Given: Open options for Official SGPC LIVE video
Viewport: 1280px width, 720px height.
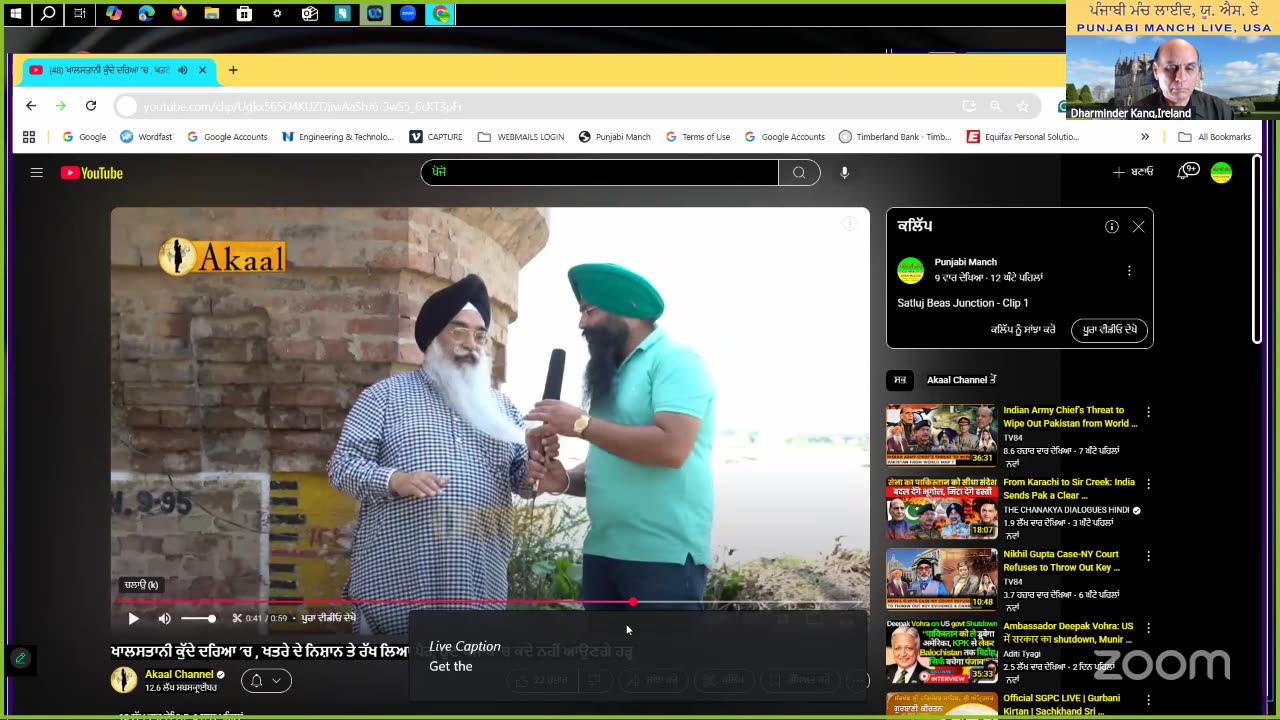Looking at the screenshot, I should (x=1148, y=700).
